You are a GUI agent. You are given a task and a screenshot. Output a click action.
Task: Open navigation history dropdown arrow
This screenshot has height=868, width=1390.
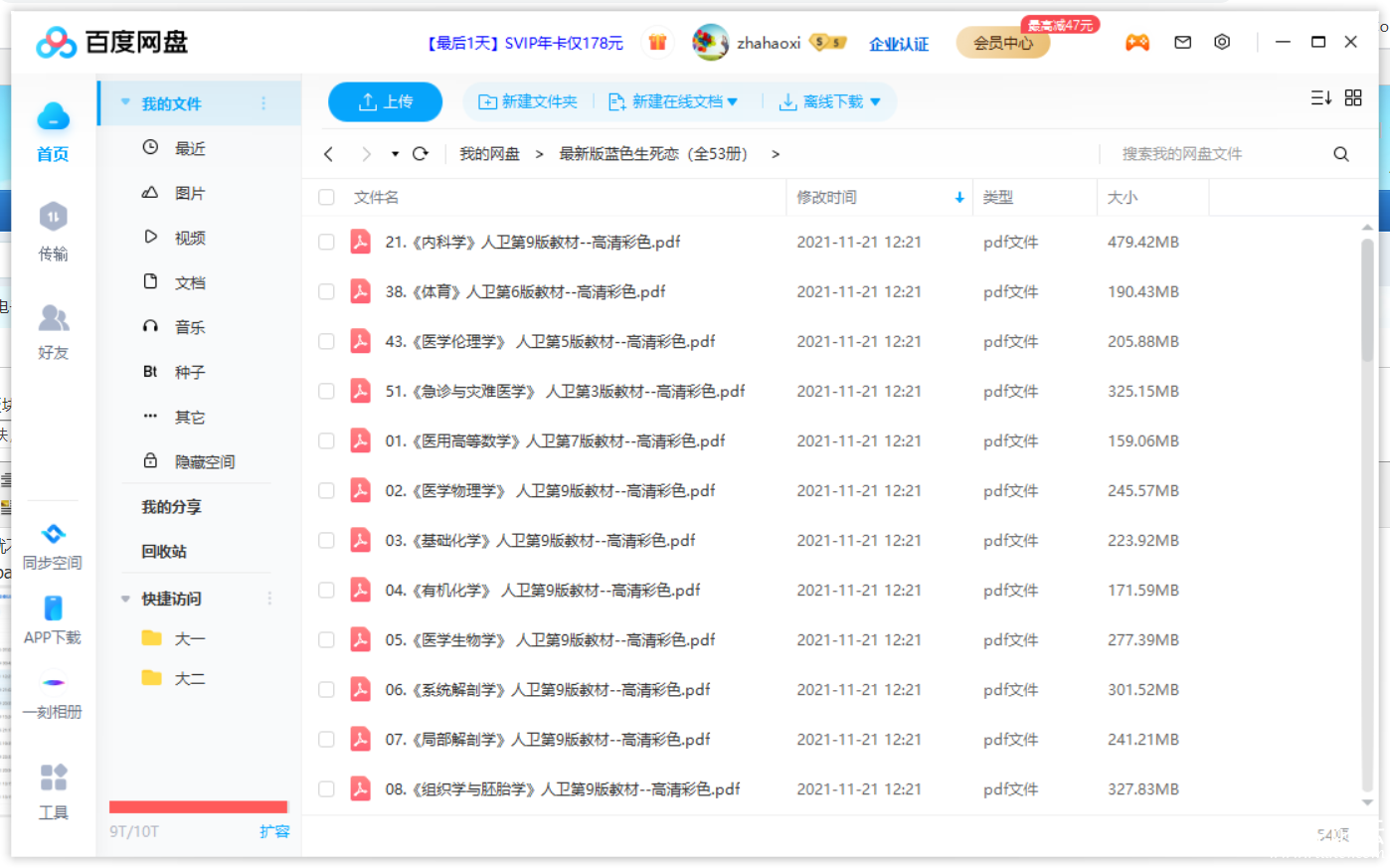point(395,154)
